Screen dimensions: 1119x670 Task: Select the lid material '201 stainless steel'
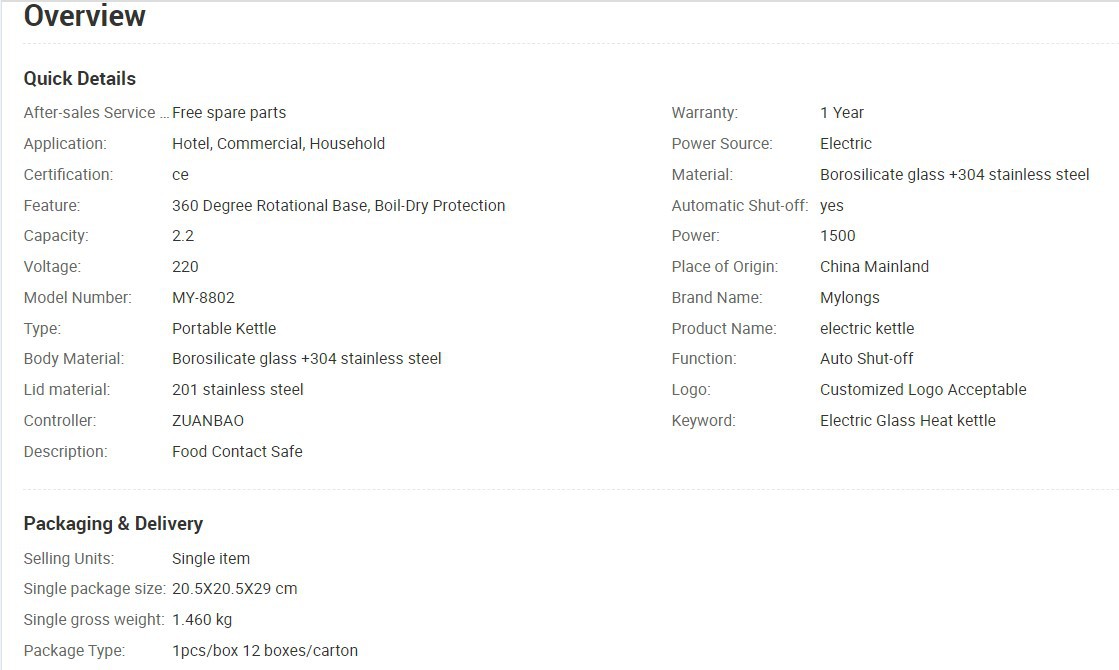coord(238,389)
